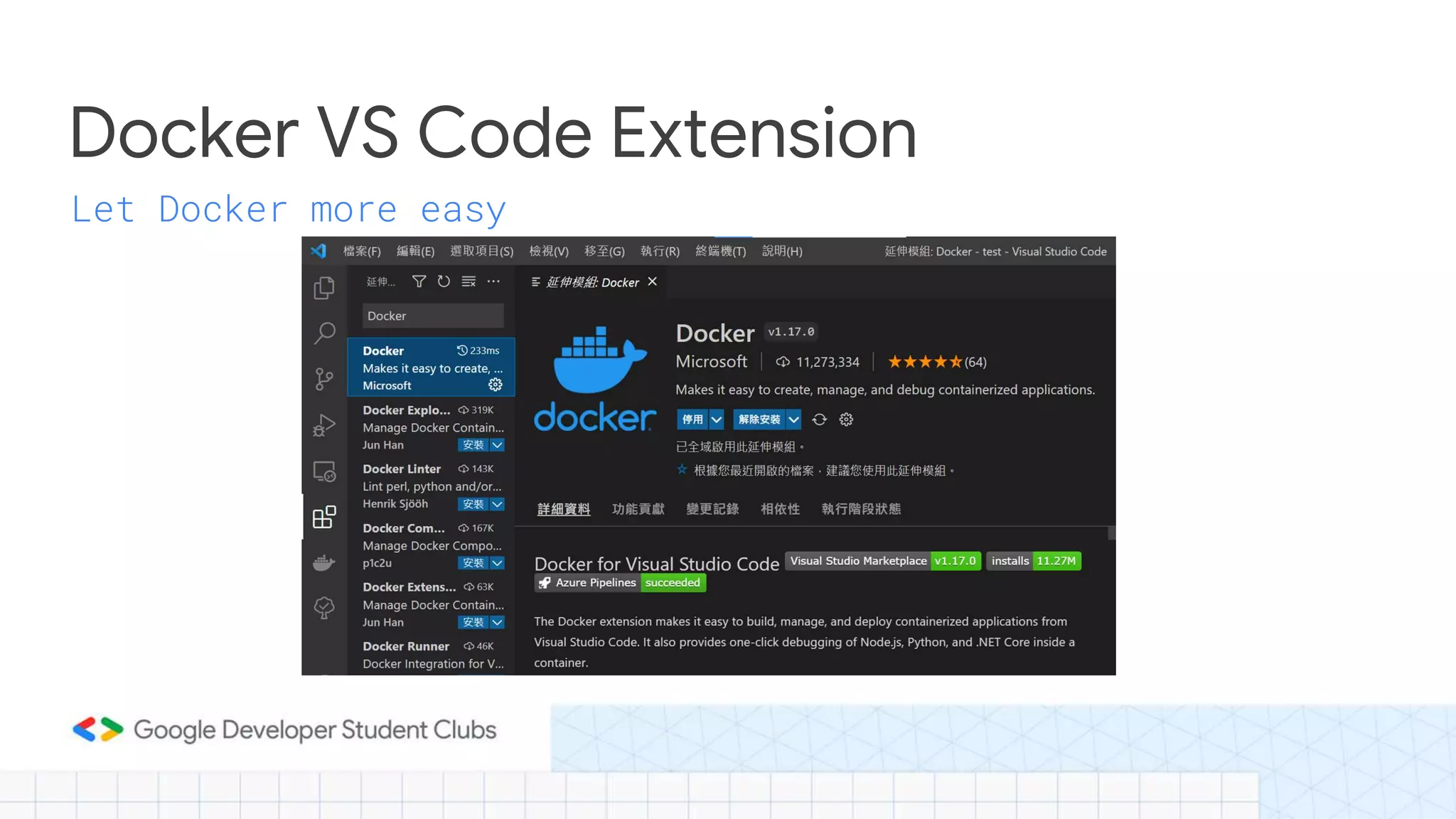Viewport: 1456px width, 819px height.
Task: Expand install options for Docker Extension Pack
Action: pyautogui.click(x=498, y=622)
